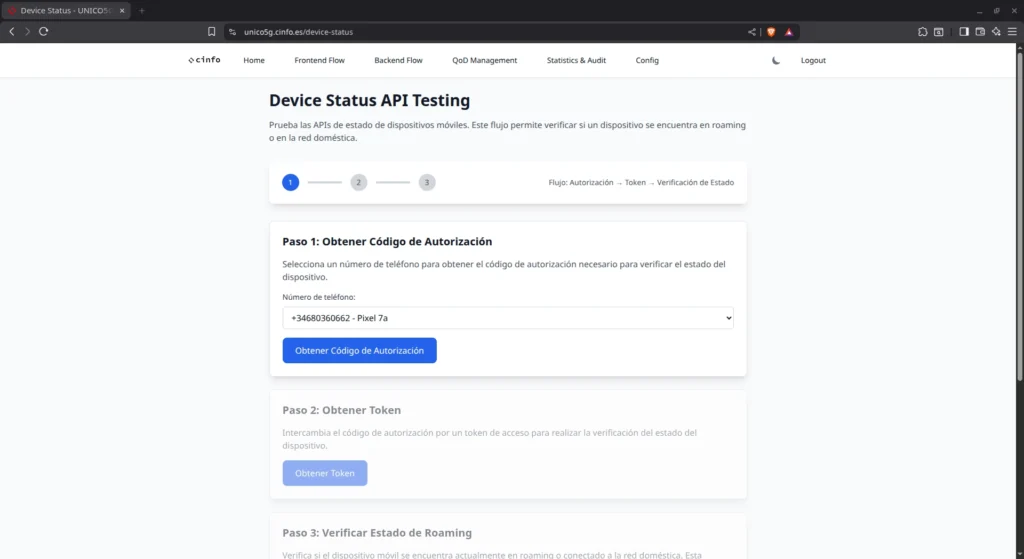The width and height of the screenshot is (1024, 559).
Task: Click the cinfo logo in the navbar
Action: point(204,60)
